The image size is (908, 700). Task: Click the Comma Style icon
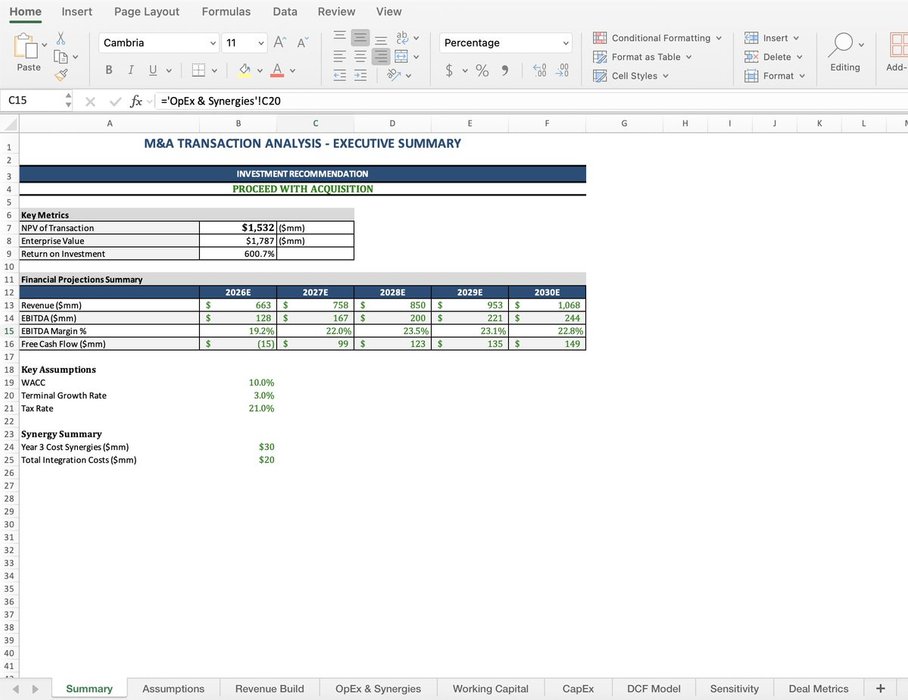tap(505, 71)
